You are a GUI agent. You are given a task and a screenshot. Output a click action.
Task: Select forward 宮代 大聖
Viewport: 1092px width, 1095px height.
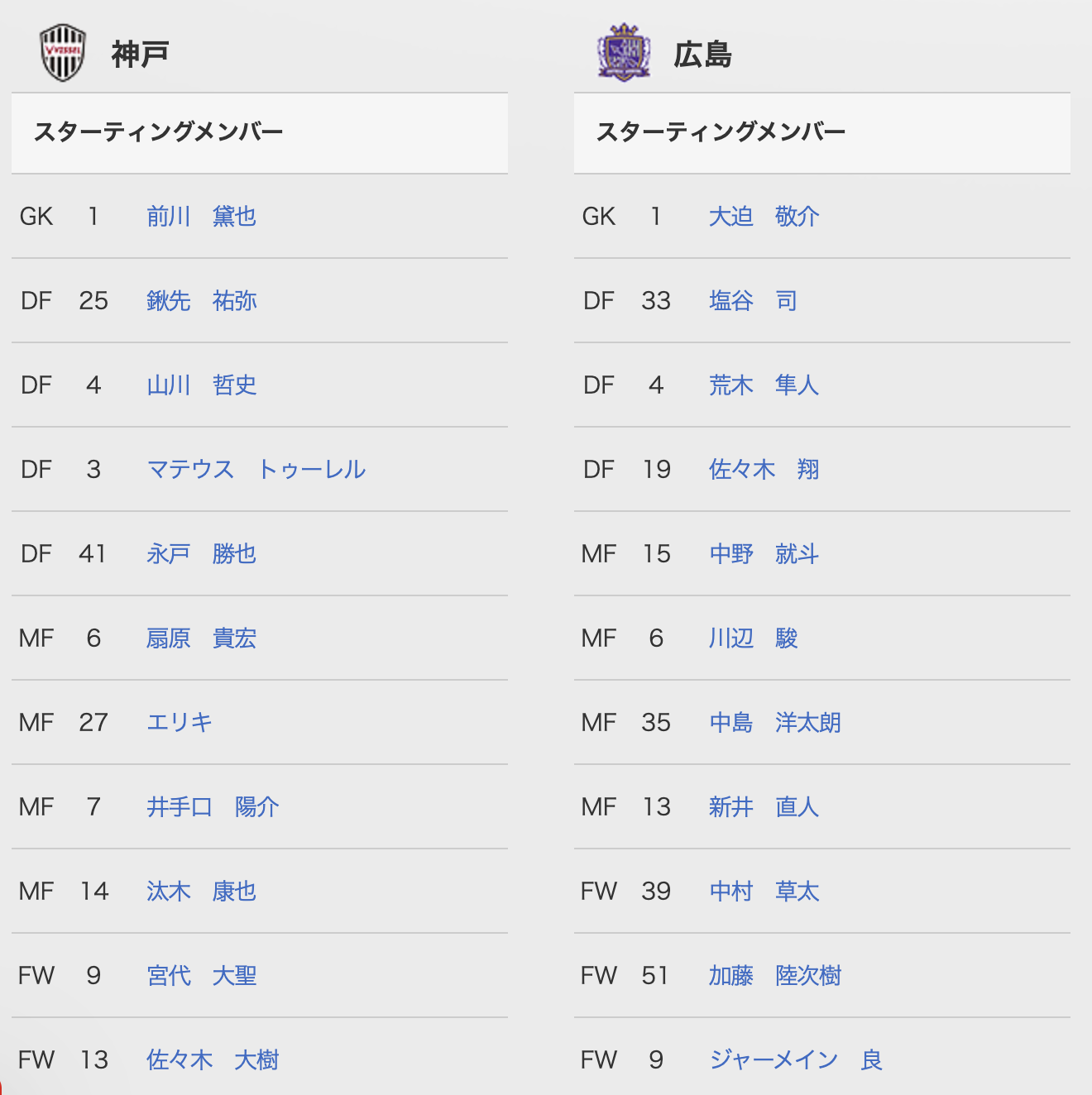pyautogui.click(x=201, y=976)
